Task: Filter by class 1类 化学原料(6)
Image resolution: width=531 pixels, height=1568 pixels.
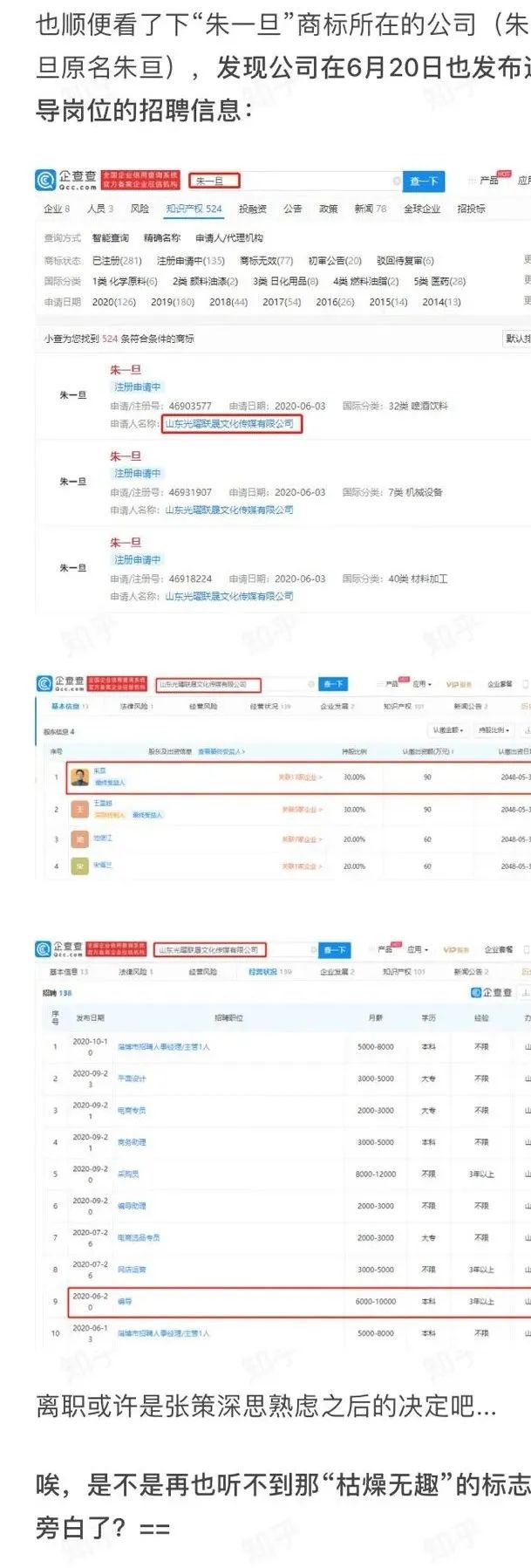Action: pos(125,281)
